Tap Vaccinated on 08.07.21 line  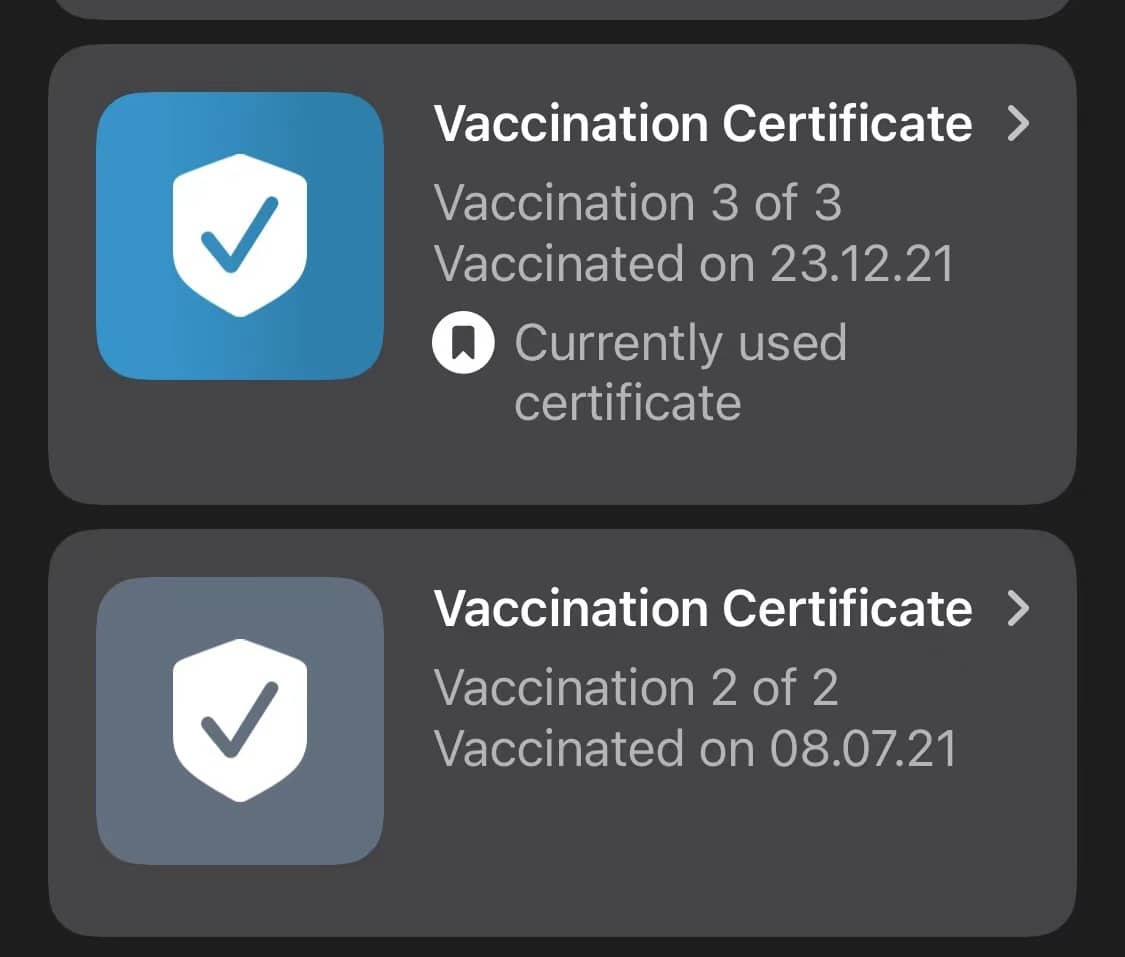pyautogui.click(x=695, y=748)
